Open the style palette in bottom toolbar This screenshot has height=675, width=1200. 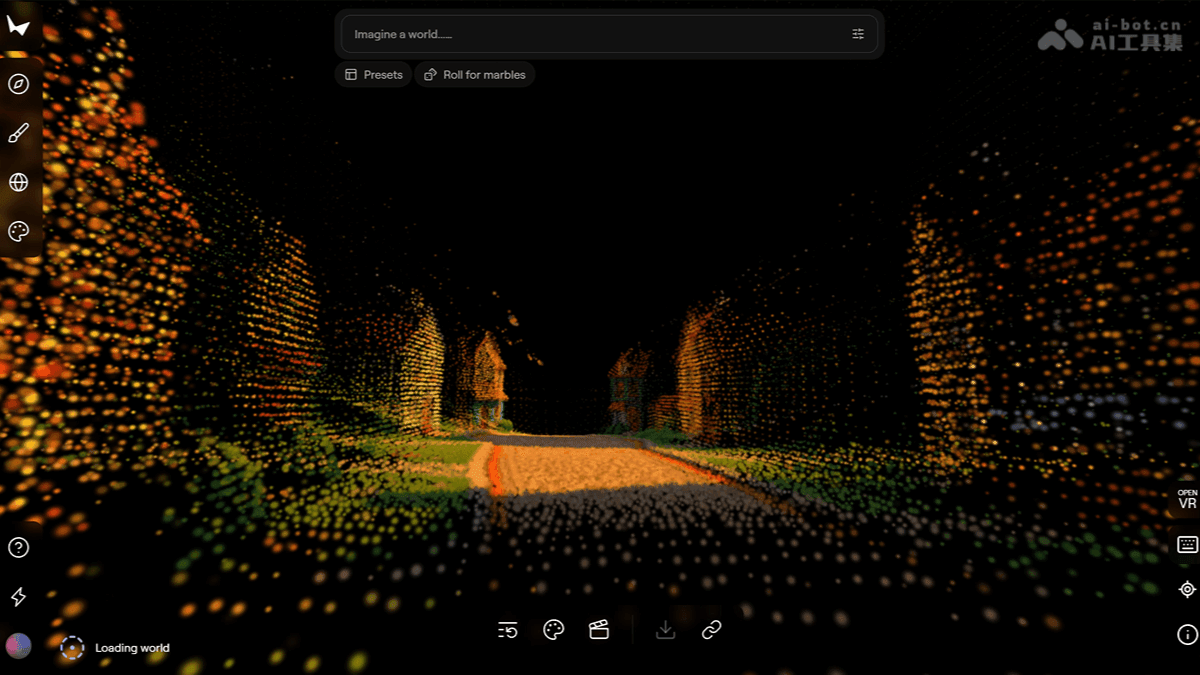click(553, 630)
